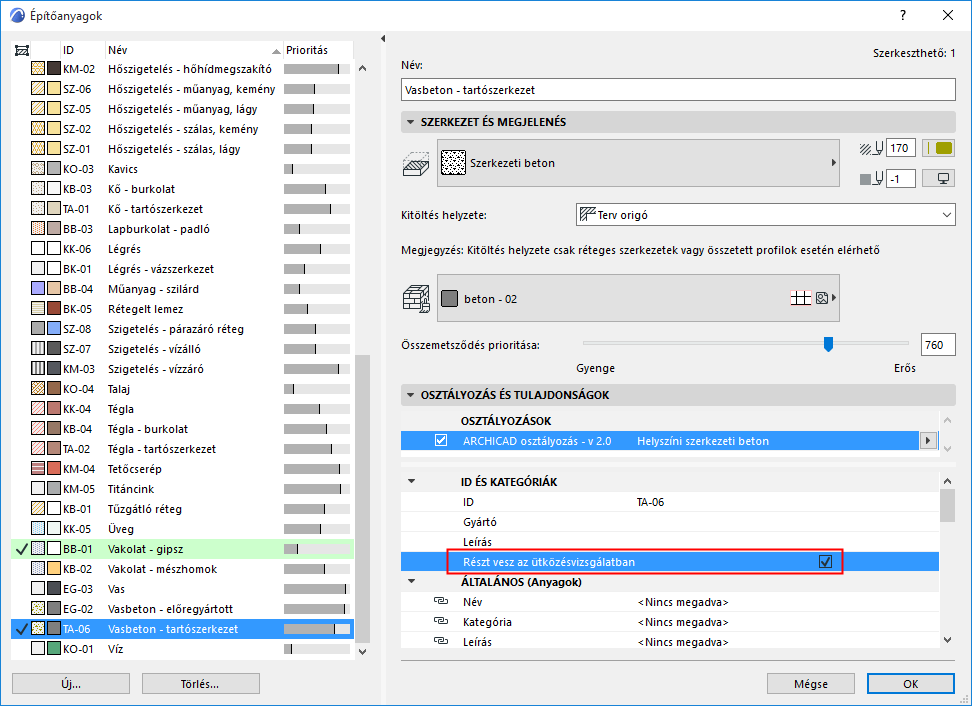Click the blue fill icon of Műanyag - szilárd
The height and width of the screenshot is (706, 972).
pyautogui.click(x=38, y=289)
